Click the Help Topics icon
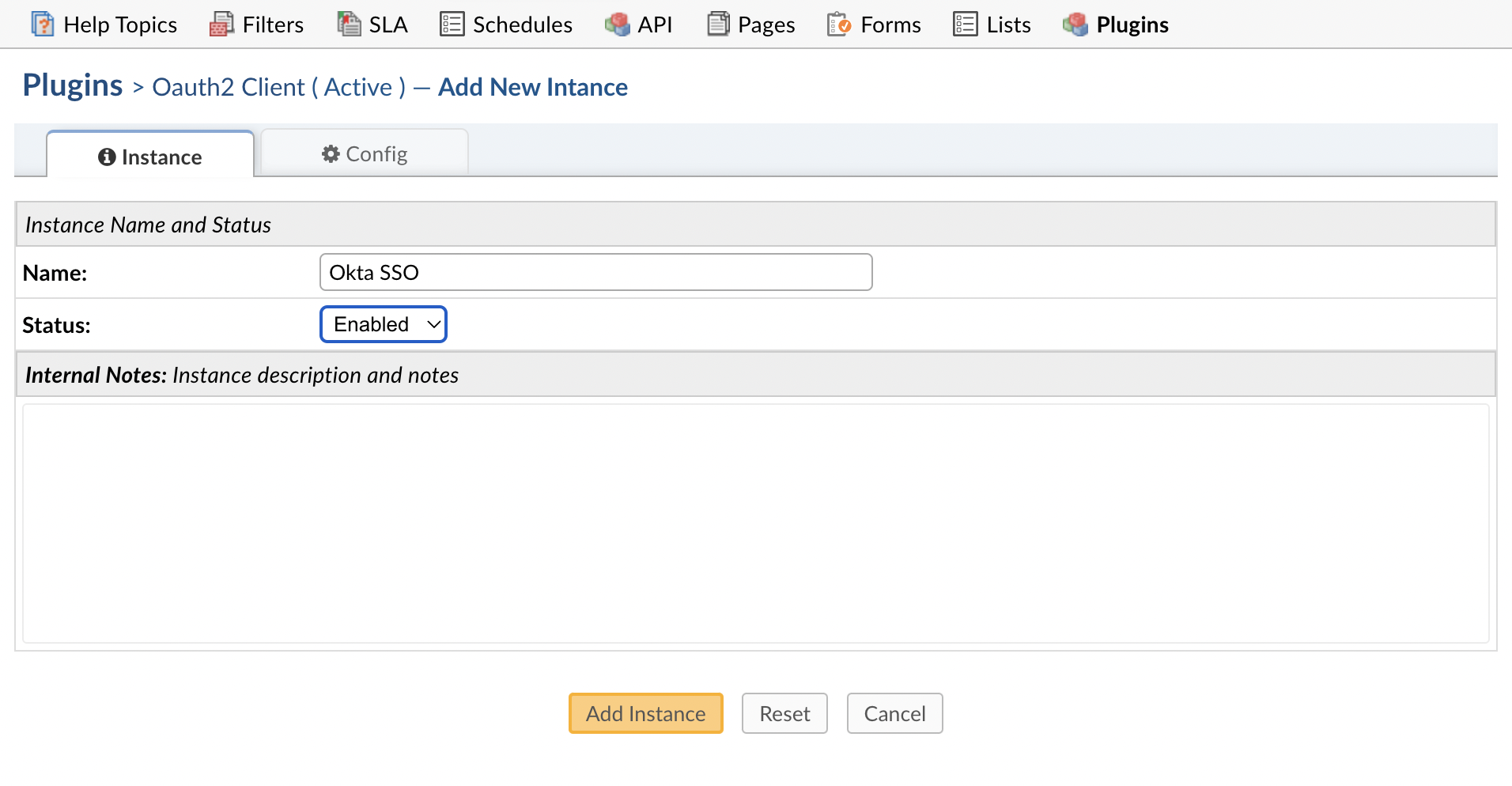This screenshot has width=1512, height=786. (x=42, y=24)
